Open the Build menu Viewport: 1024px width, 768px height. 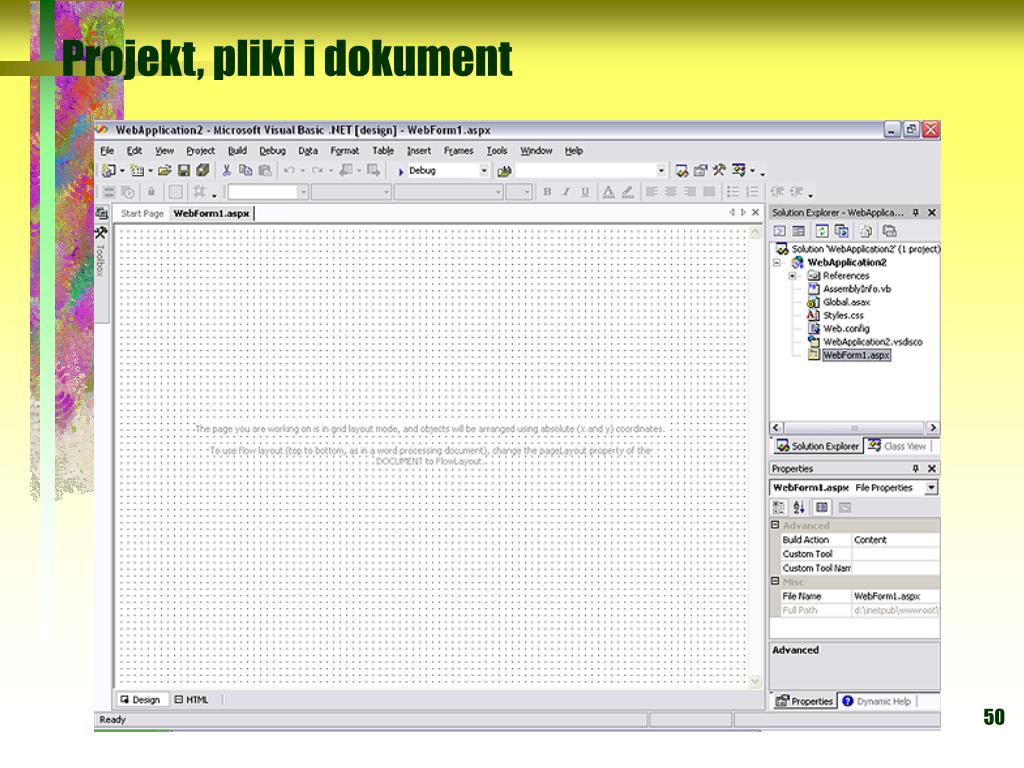point(237,151)
